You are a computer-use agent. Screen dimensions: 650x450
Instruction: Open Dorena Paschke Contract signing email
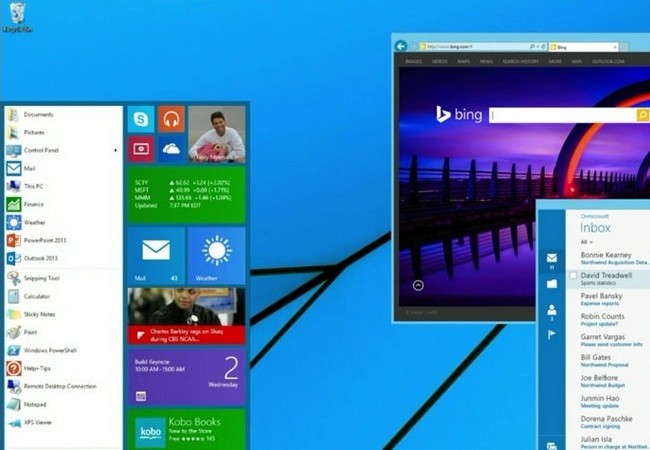click(x=608, y=422)
